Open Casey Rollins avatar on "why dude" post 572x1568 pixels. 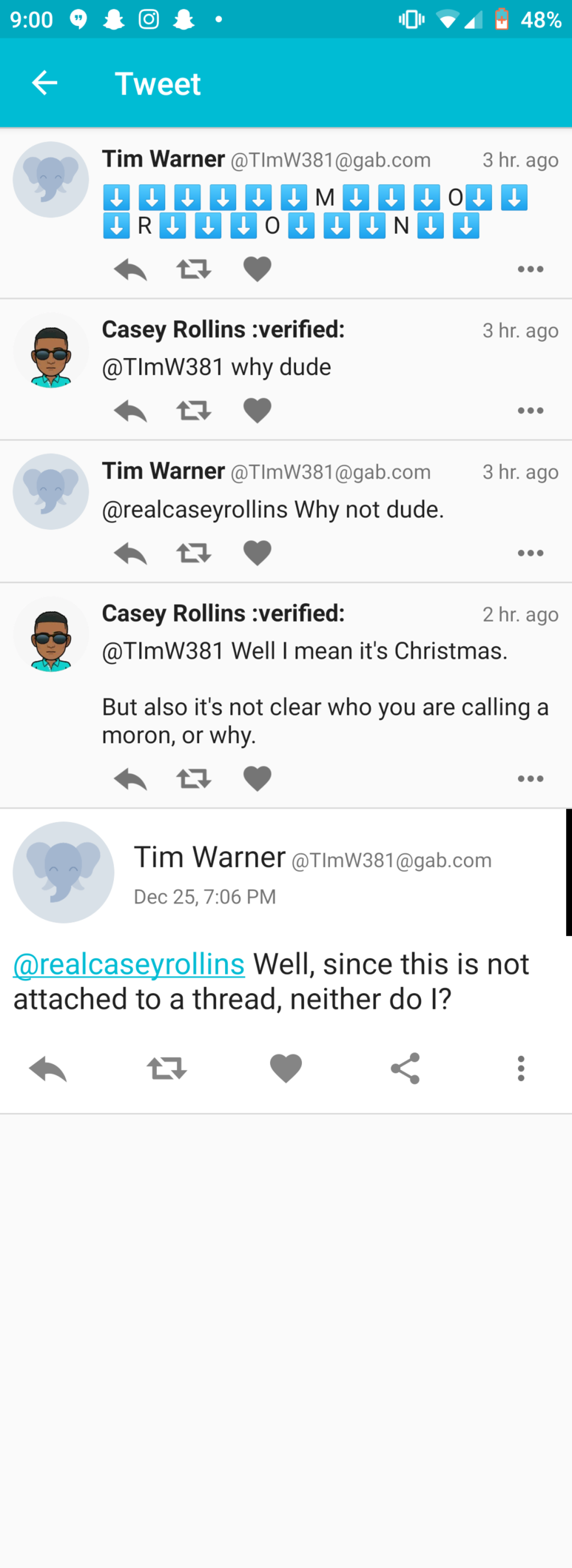coord(50,351)
